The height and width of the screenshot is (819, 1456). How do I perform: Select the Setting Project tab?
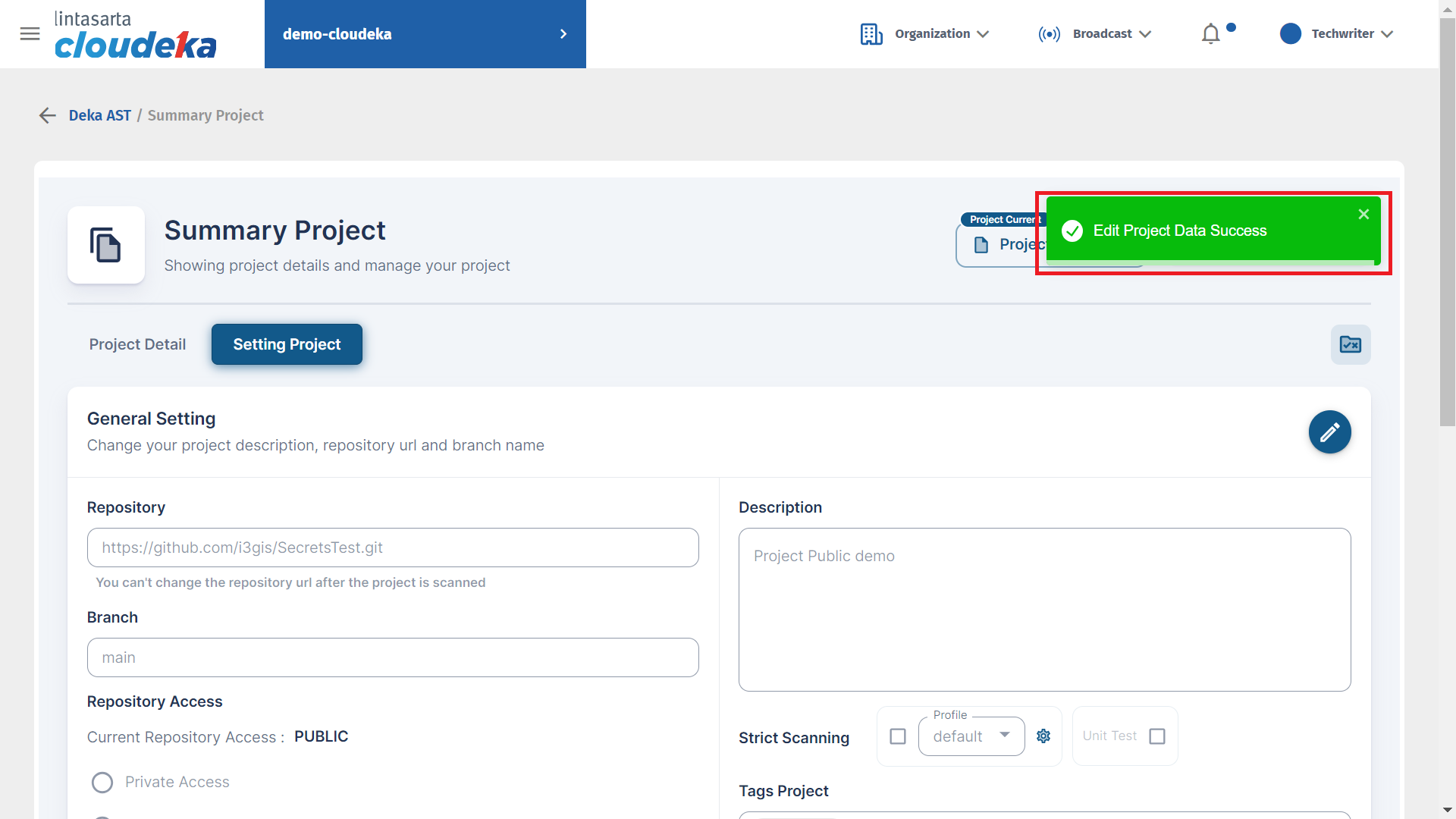[x=287, y=345]
